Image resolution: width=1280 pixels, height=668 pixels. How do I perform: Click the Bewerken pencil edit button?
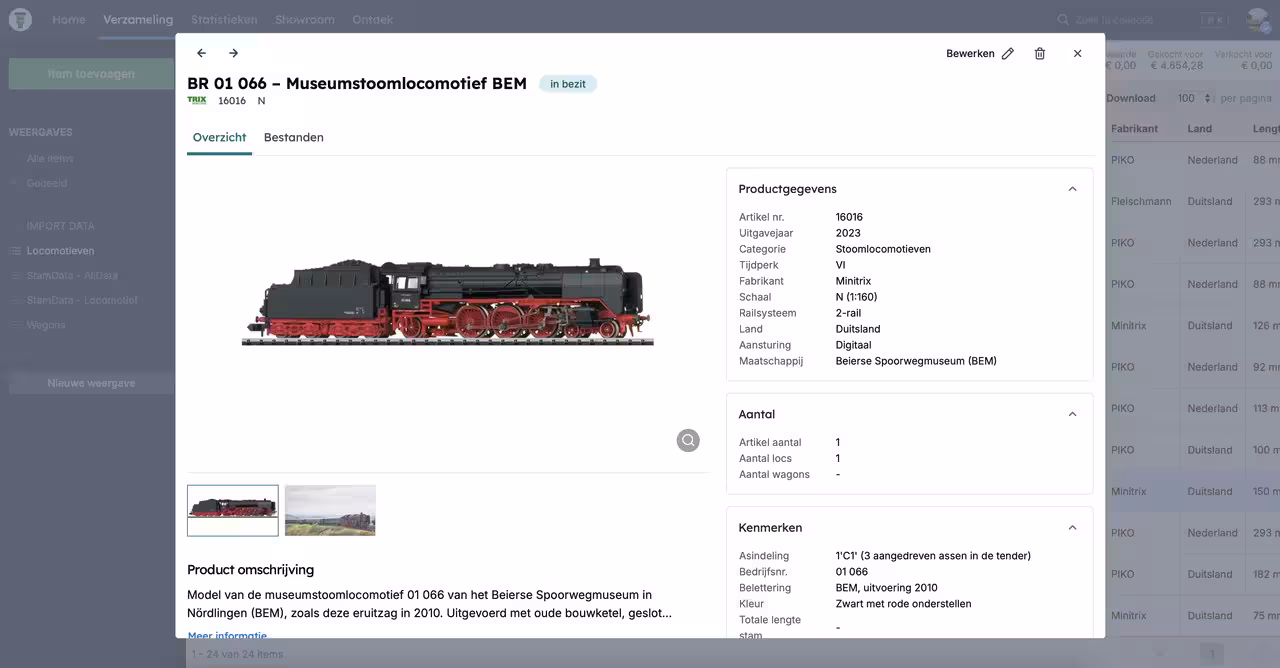pos(980,54)
